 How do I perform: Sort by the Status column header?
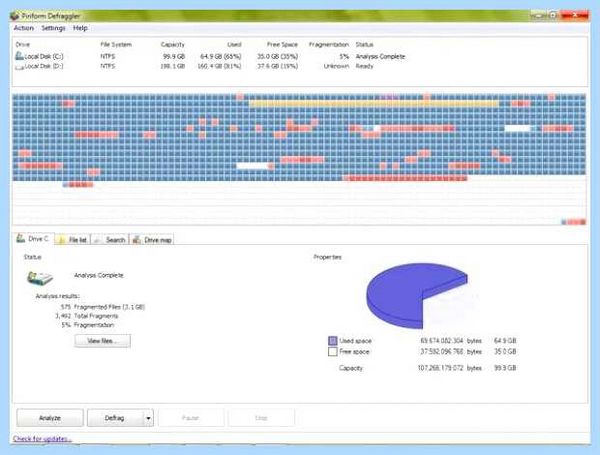(364, 44)
